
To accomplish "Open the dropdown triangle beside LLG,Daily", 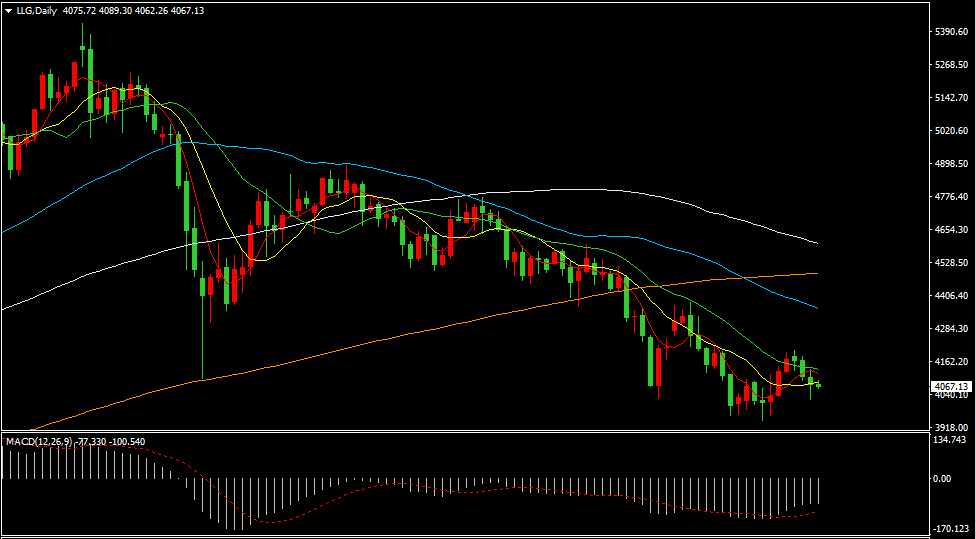I will [x=8, y=11].
